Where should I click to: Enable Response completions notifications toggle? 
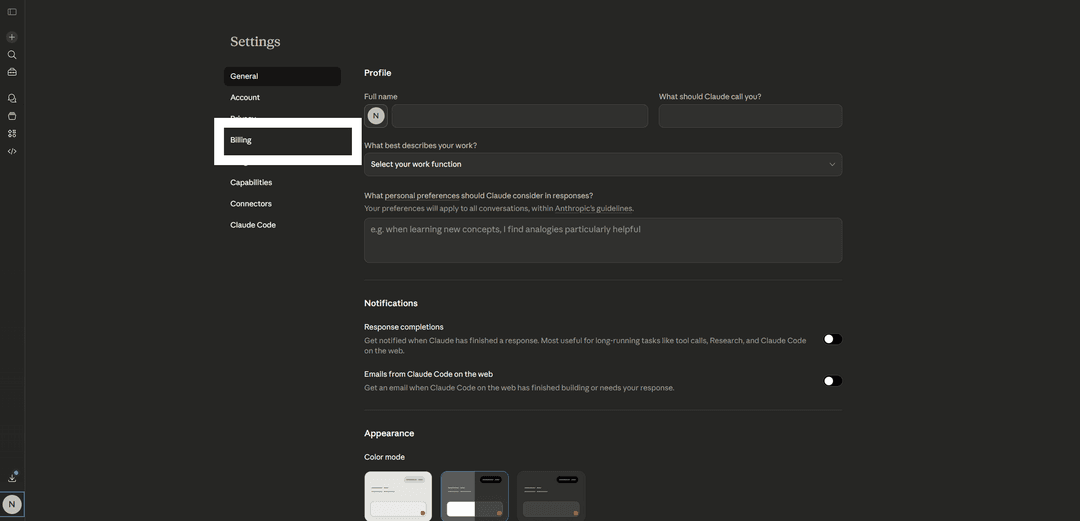coord(832,339)
